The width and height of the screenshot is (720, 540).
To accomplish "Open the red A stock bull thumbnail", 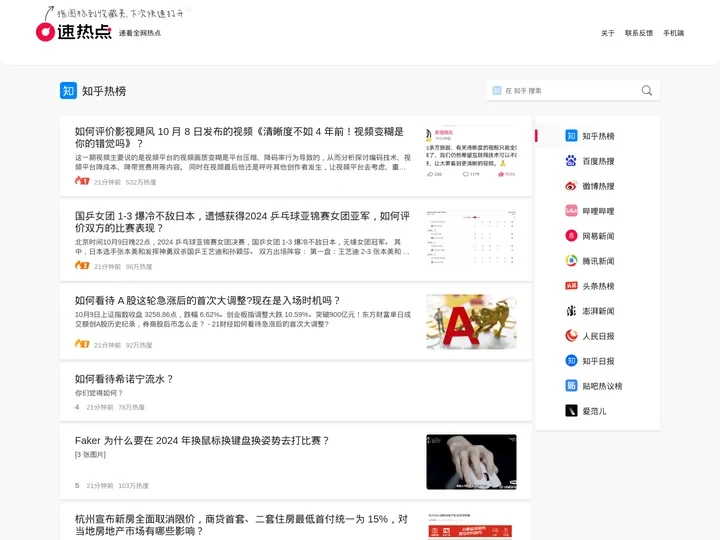I will coord(472,322).
